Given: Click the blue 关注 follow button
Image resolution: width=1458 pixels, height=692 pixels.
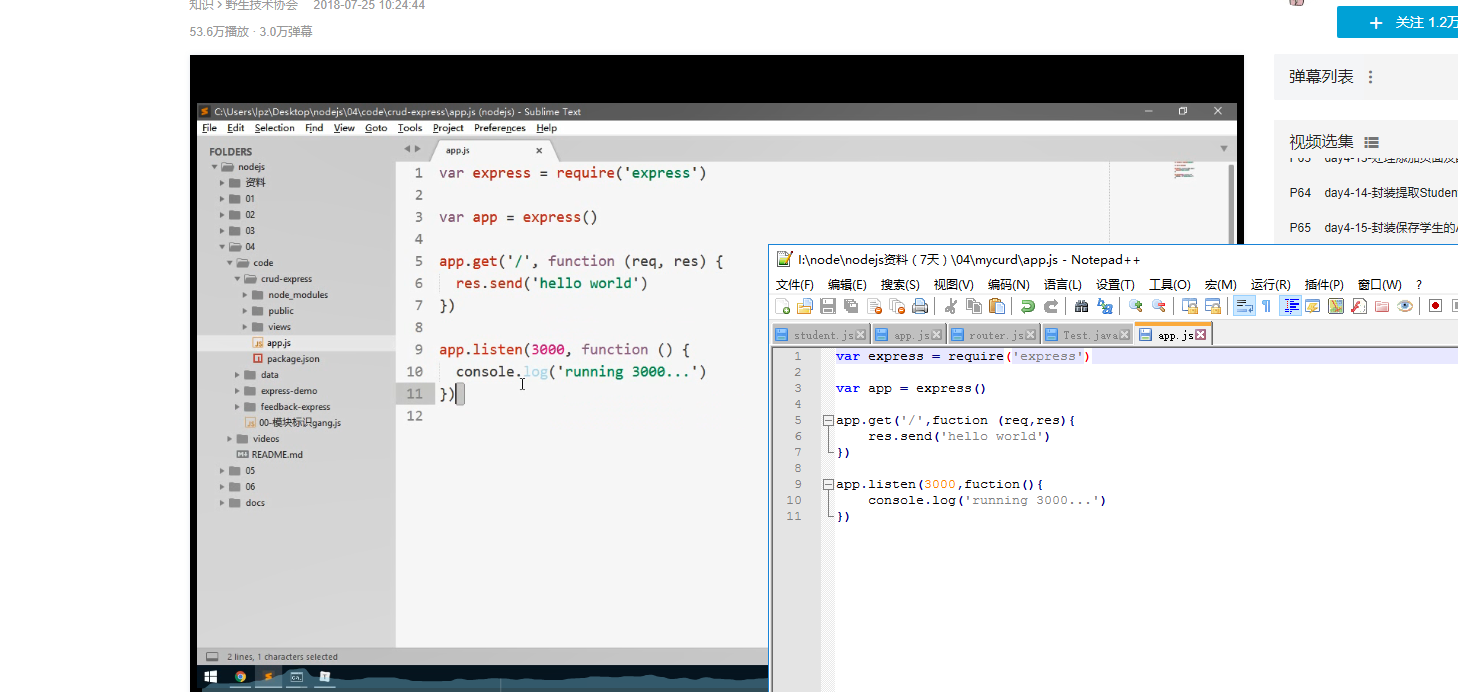Looking at the screenshot, I should click(x=1397, y=22).
